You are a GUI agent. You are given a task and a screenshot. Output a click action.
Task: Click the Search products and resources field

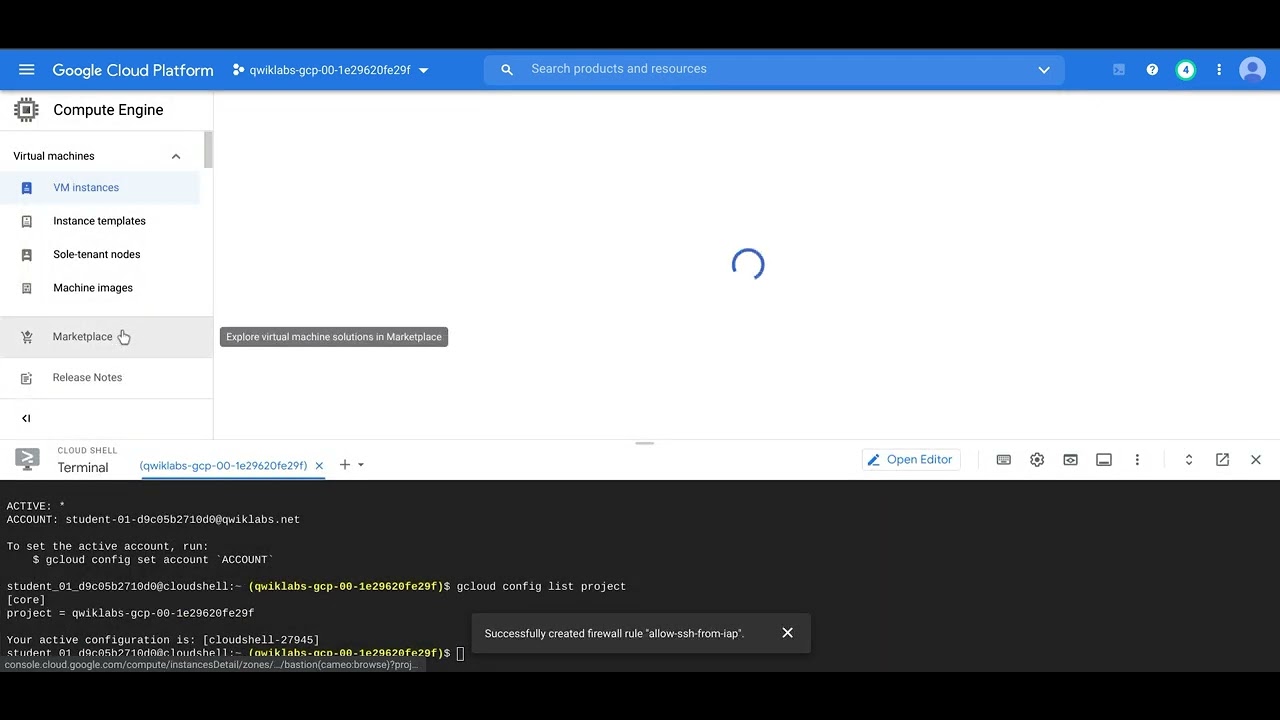click(775, 69)
